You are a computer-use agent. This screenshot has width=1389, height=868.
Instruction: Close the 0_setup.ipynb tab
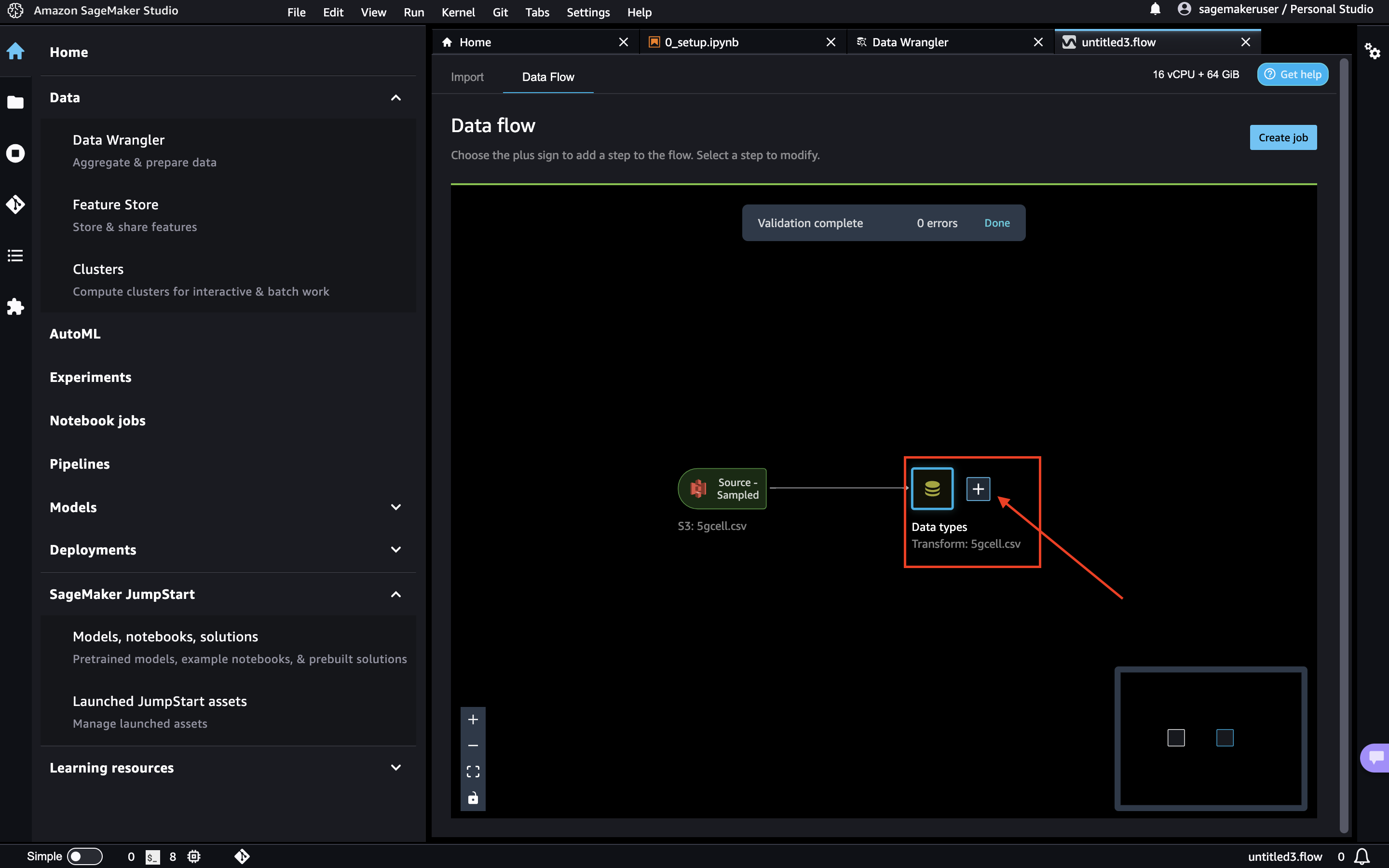click(831, 42)
